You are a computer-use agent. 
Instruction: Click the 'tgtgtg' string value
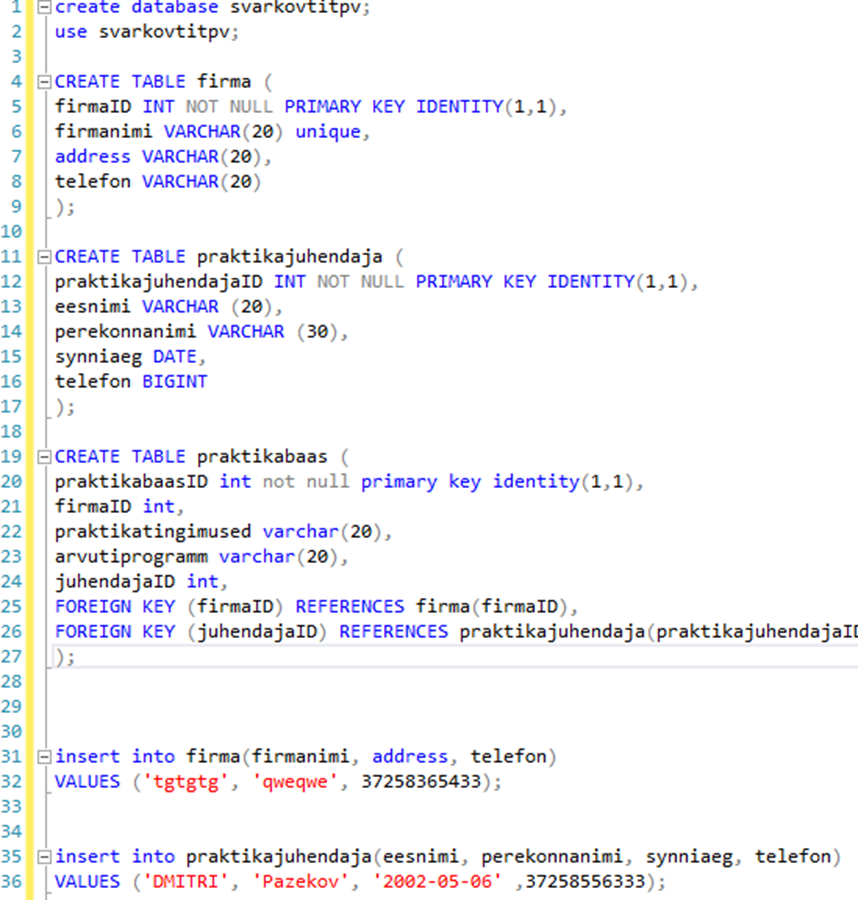pos(170,781)
